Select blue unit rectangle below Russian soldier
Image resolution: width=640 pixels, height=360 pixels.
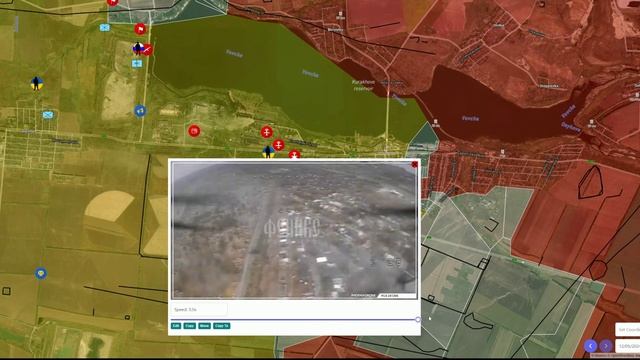click(x=137, y=64)
